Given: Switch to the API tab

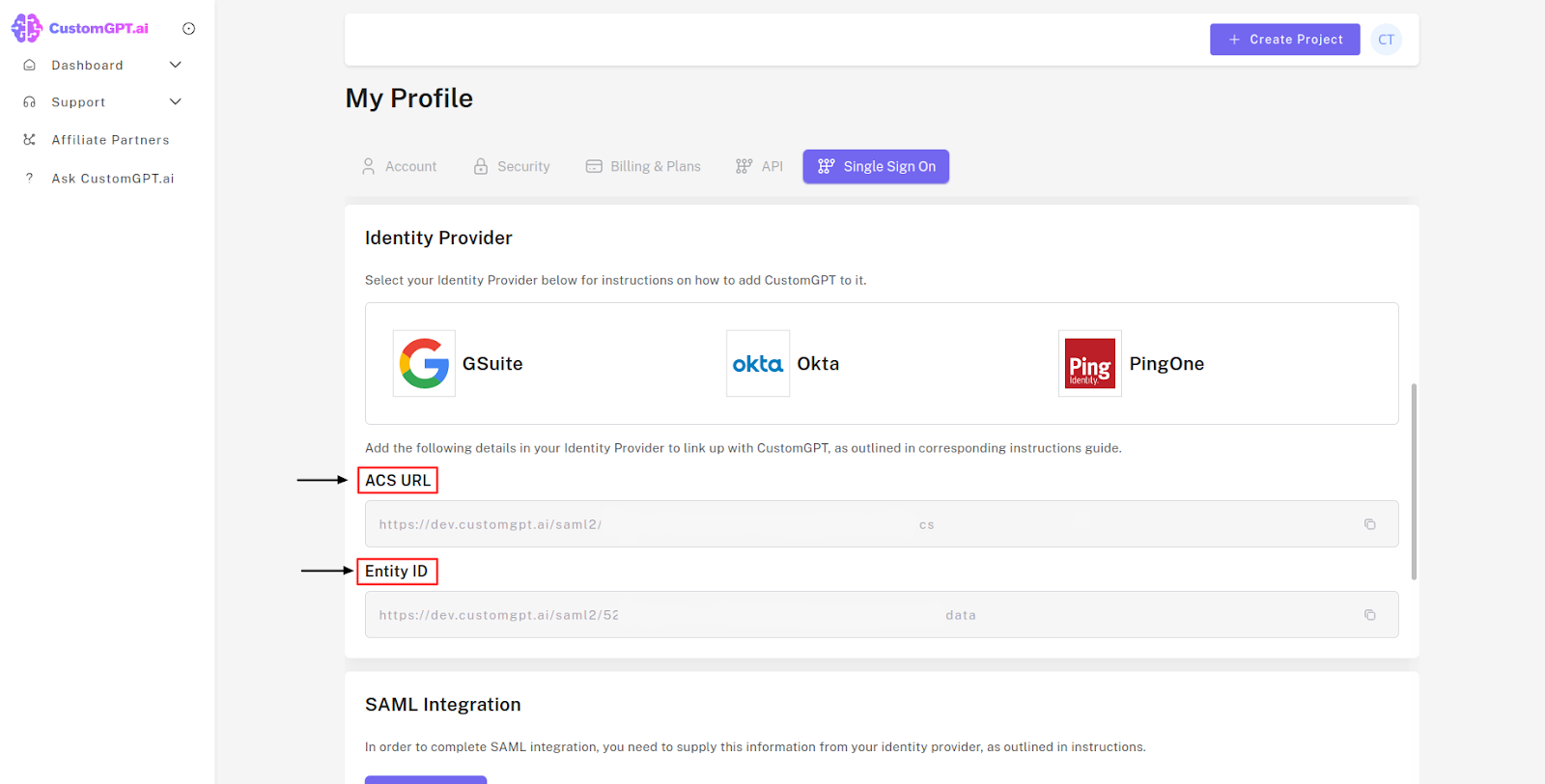Looking at the screenshot, I should click(x=759, y=166).
